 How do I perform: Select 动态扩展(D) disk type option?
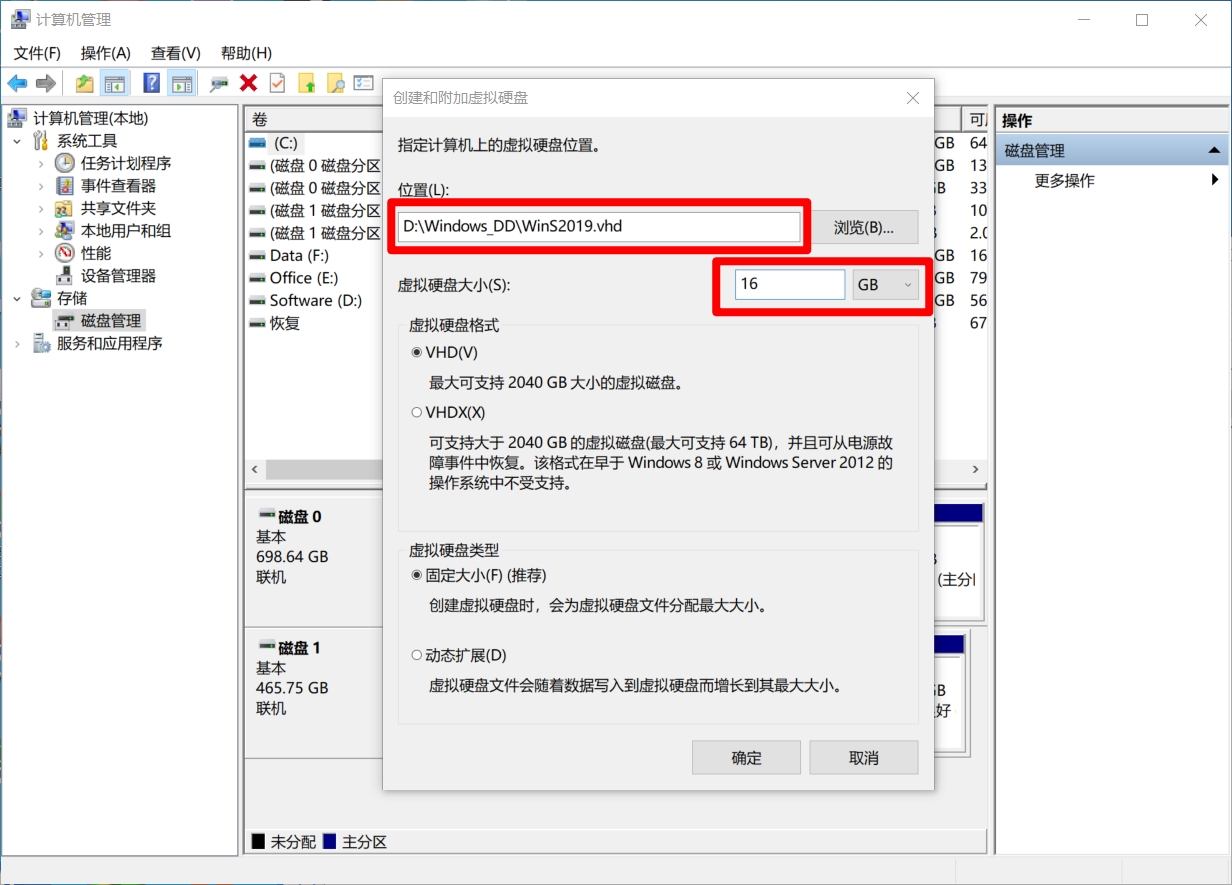tap(417, 656)
